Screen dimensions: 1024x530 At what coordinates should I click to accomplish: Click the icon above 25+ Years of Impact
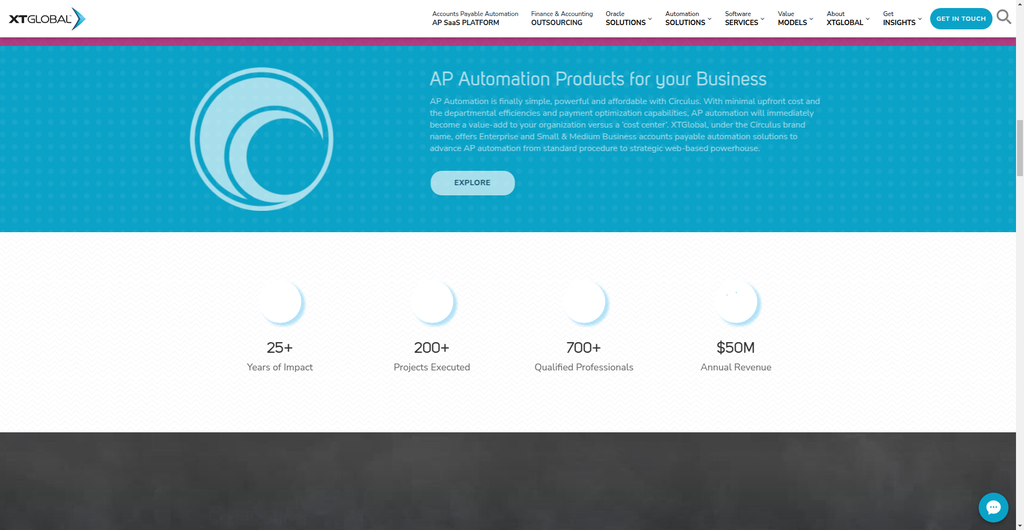coord(280,302)
